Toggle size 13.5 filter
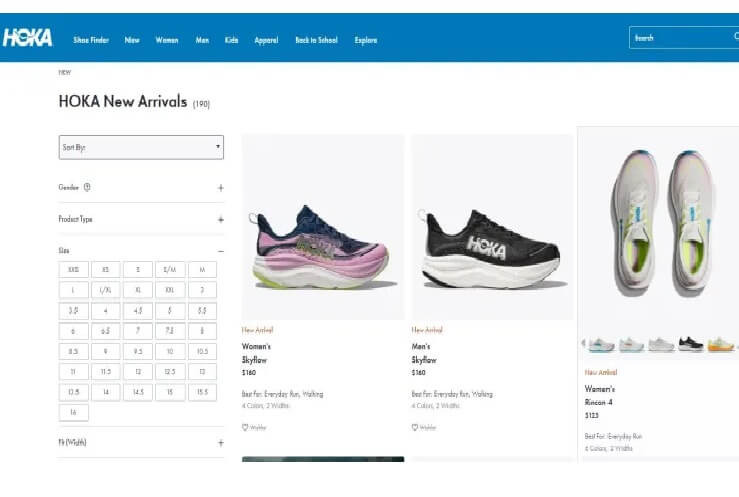 point(74,392)
